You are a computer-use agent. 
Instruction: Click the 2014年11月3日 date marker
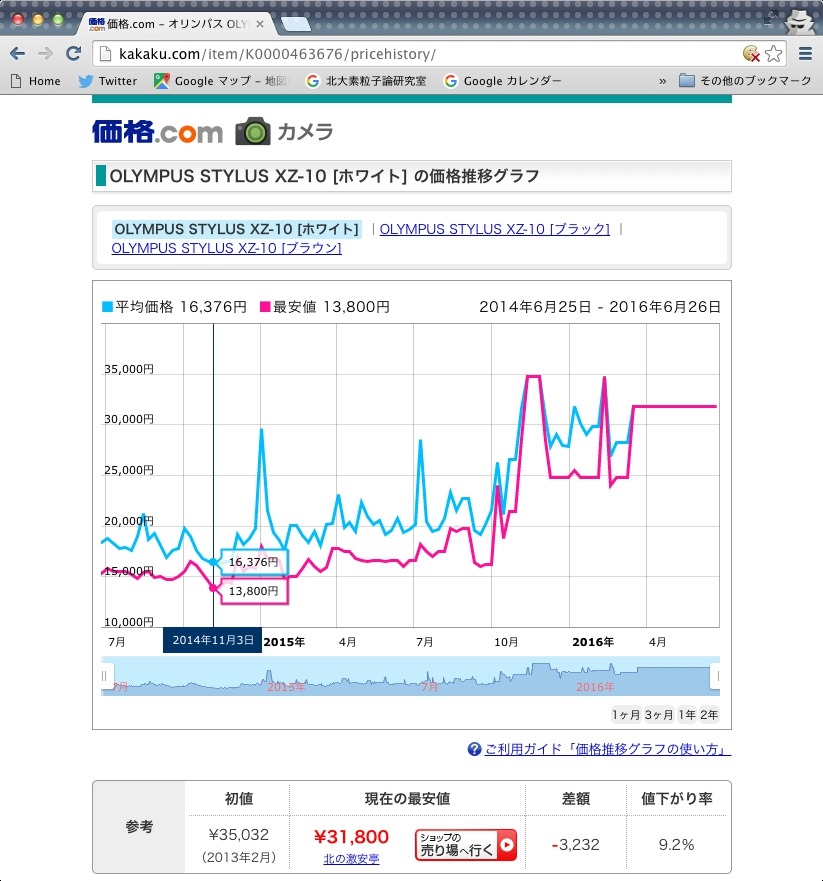click(212, 640)
